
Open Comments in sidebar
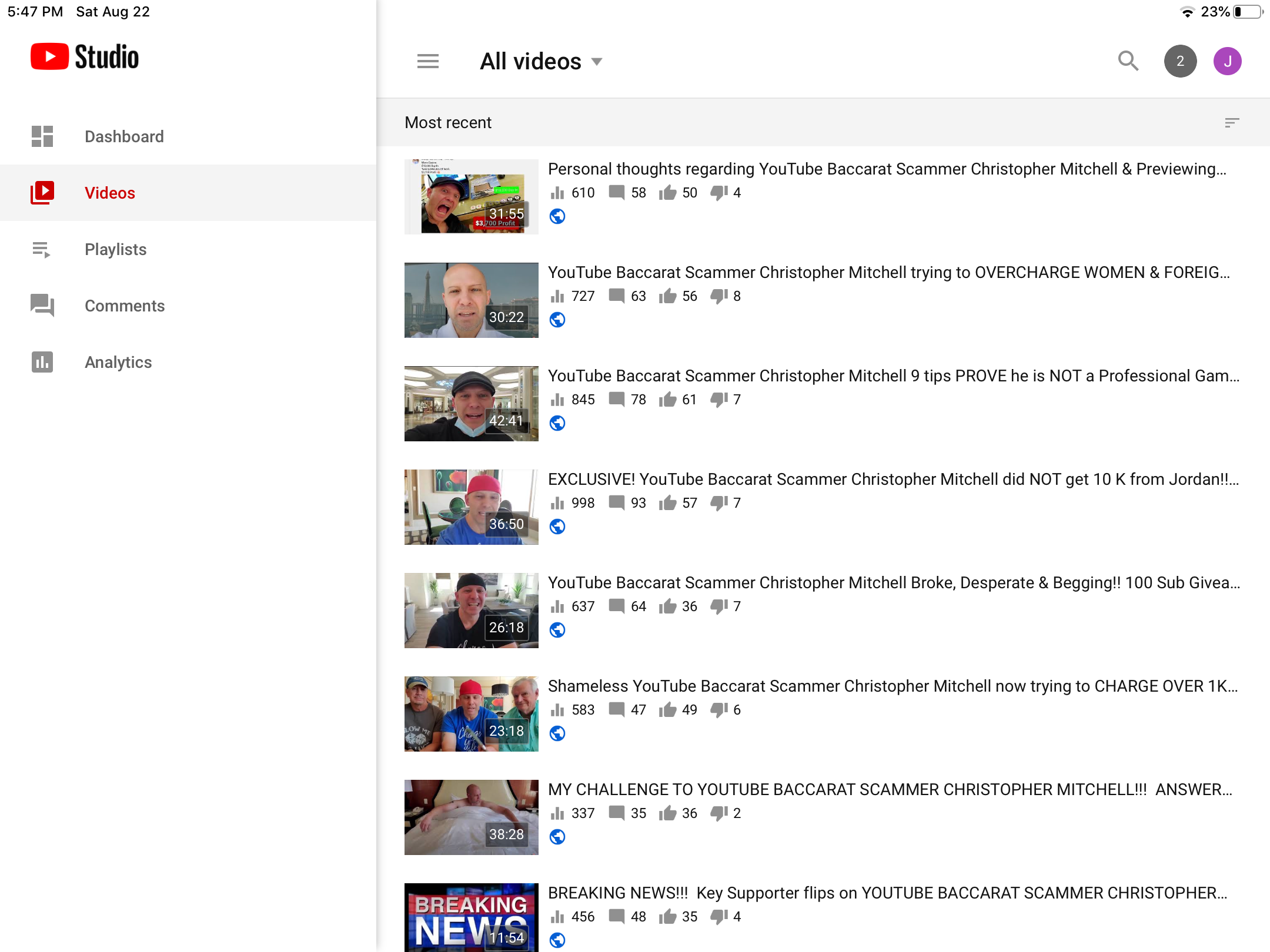click(x=188, y=306)
